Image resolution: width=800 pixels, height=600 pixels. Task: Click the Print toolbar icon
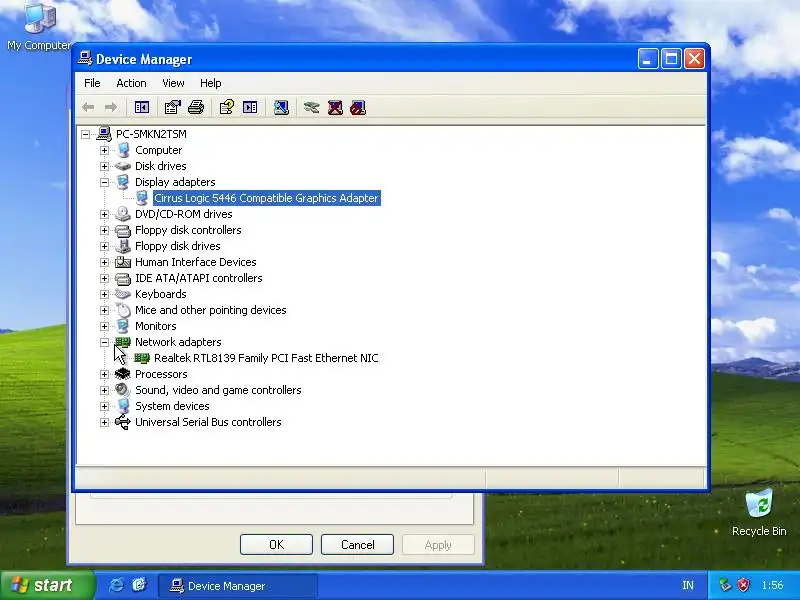[196, 107]
